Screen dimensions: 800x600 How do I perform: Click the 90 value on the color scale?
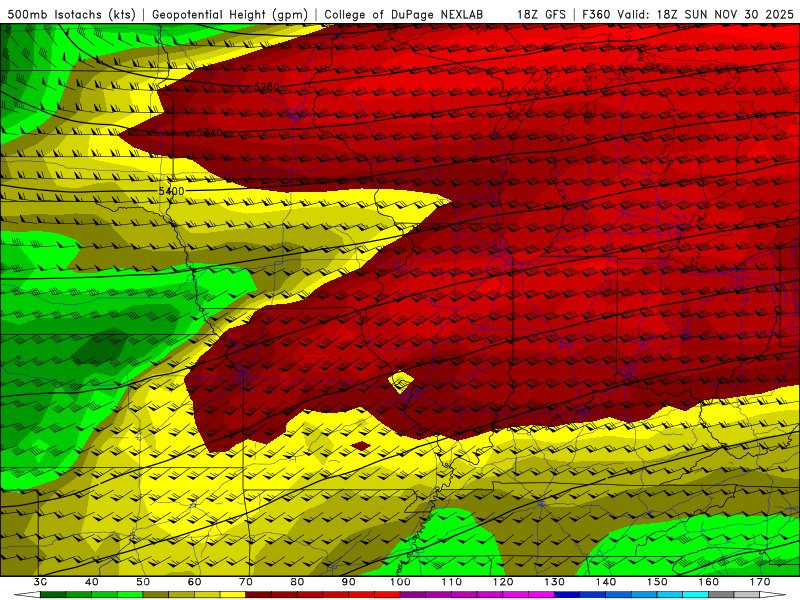coord(348,582)
